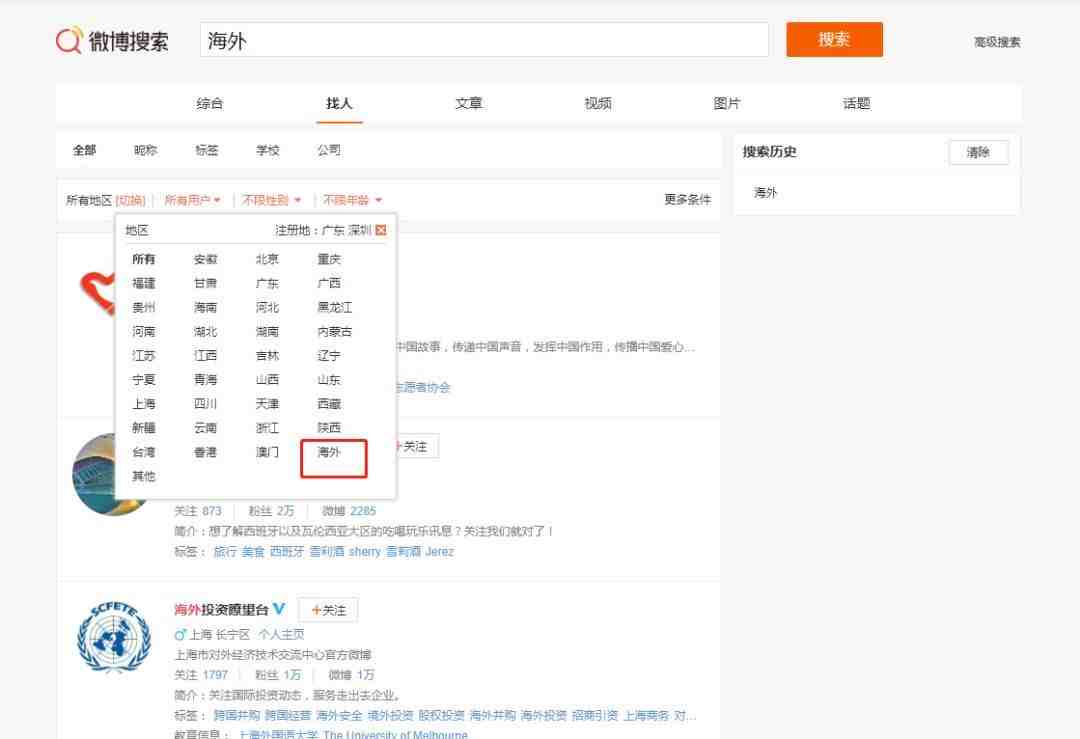This screenshot has height=739, width=1080.
Task: Click inside the search box containing 海外
Action: (x=484, y=40)
